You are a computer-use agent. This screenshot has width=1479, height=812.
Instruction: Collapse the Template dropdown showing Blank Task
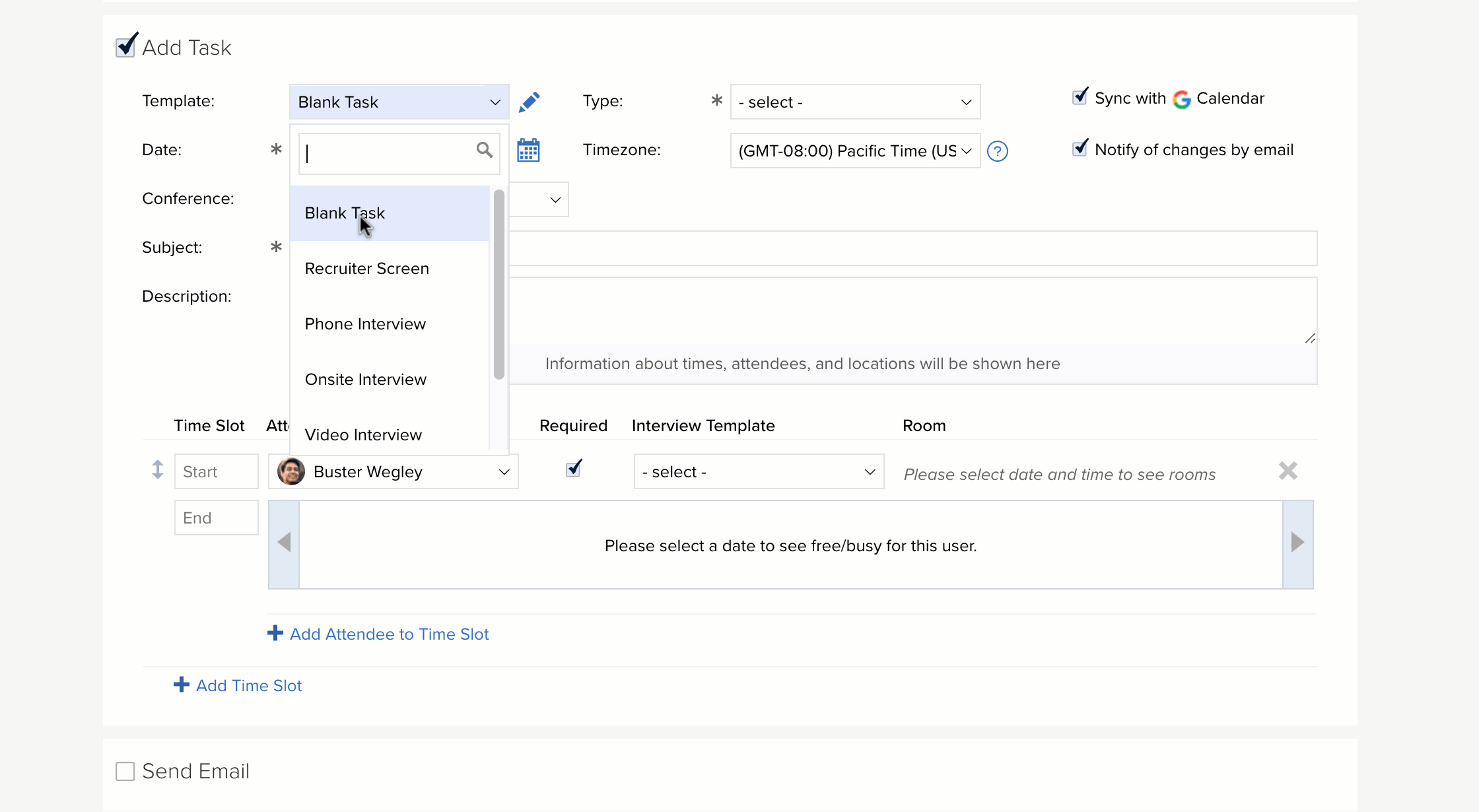pyautogui.click(x=399, y=102)
